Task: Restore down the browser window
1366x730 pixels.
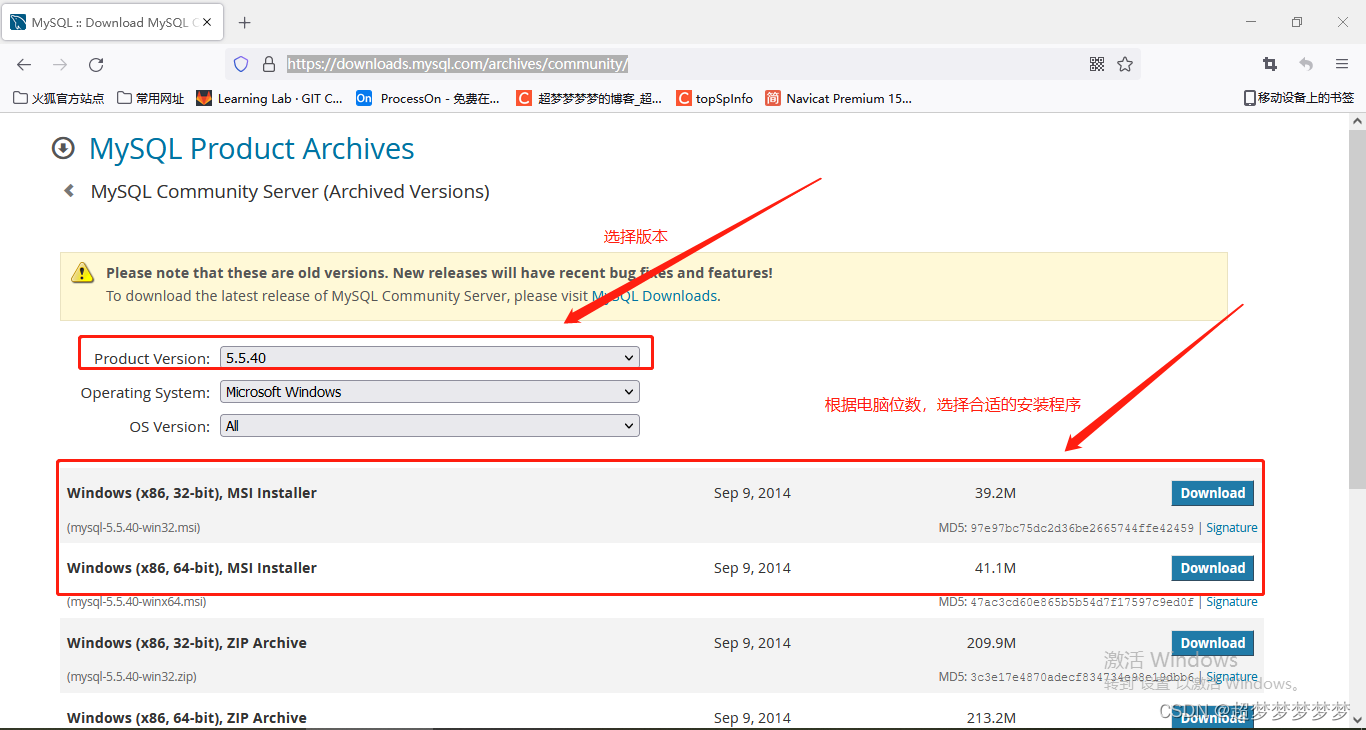Action: click(x=1296, y=22)
